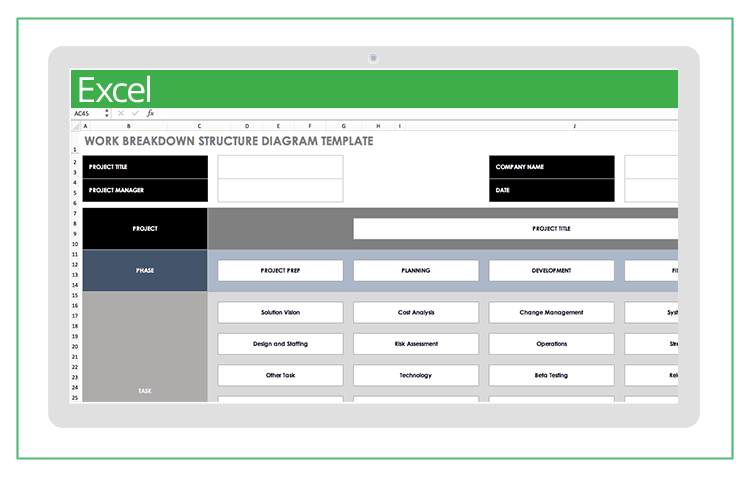Click the empty Project Title input cell
The width and height of the screenshot is (746, 479).
coord(280,167)
